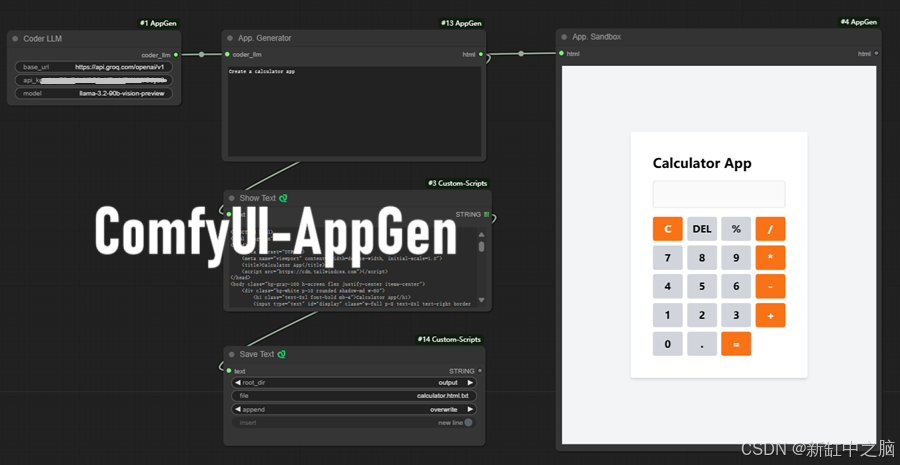Collapse the Coder LLM node via its dot
Image resolution: width=900 pixels, height=465 pixels.
(x=15, y=39)
